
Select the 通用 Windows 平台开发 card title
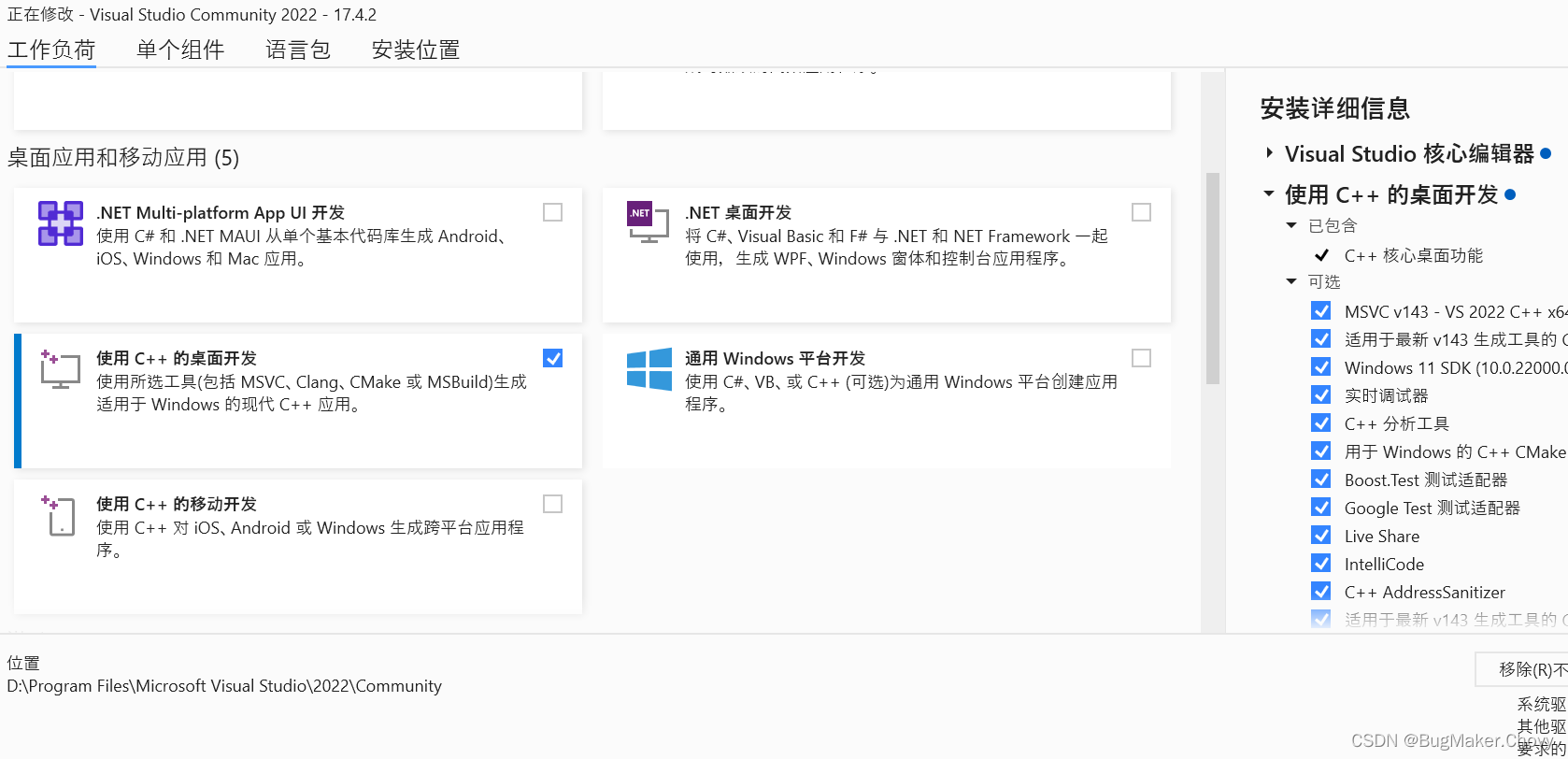tap(775, 358)
